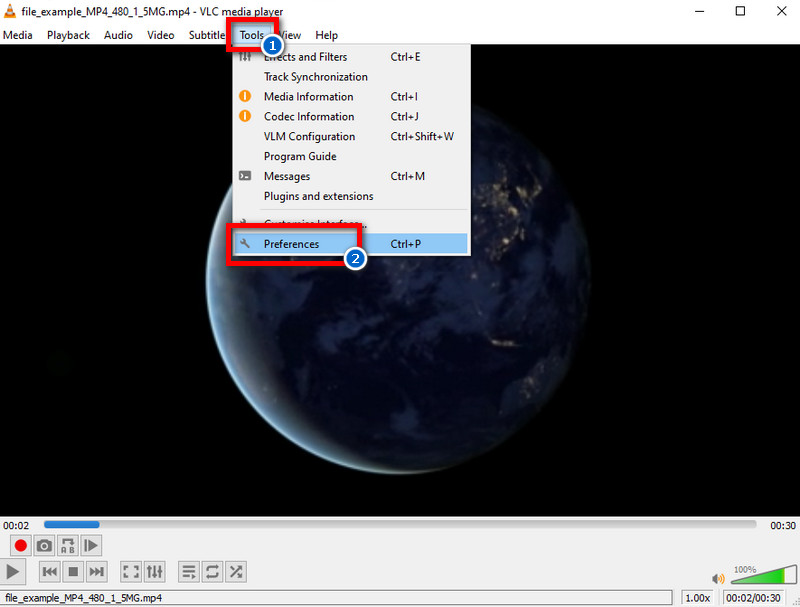The width and height of the screenshot is (800, 607).
Task: Toggle random shuffle playback
Action: pyautogui.click(x=236, y=572)
